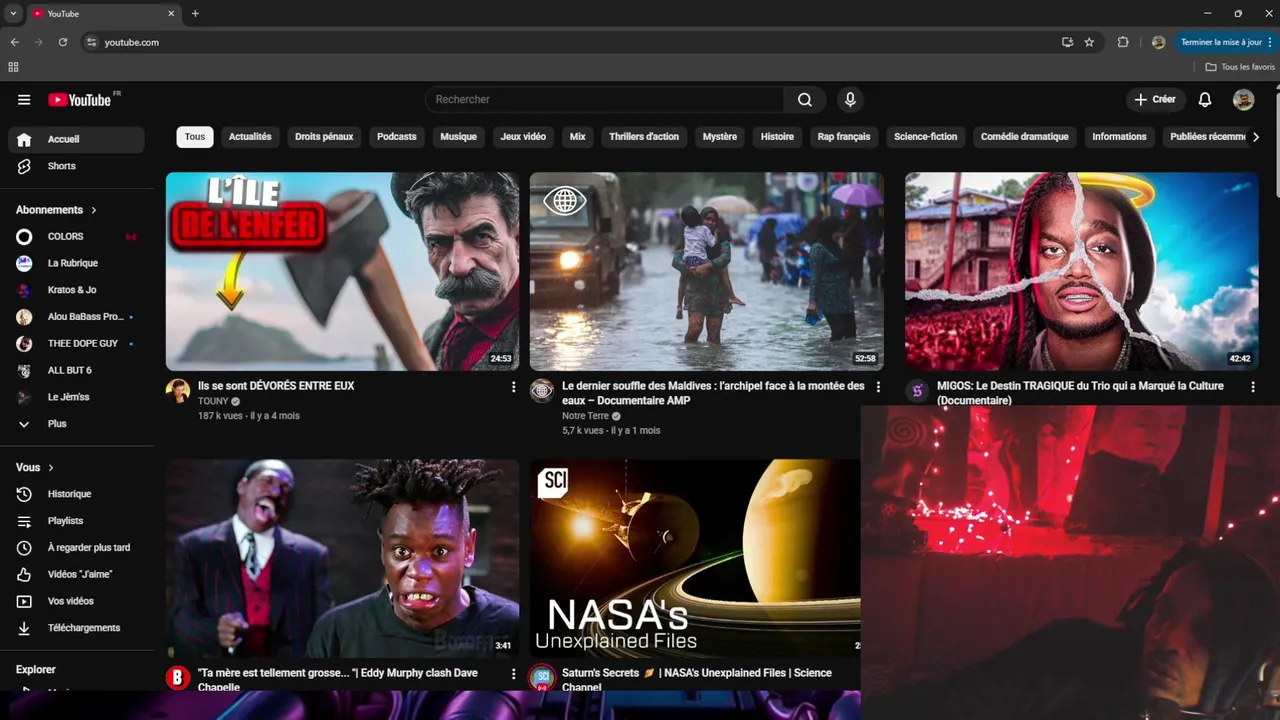
Task: Expand the Abonnements section
Action: [56, 210]
